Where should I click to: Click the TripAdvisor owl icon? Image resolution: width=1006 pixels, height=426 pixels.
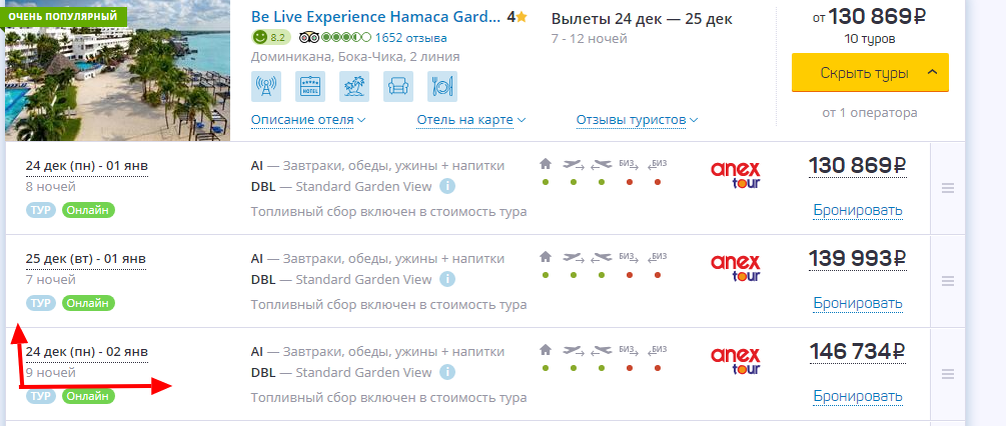[x=309, y=38]
